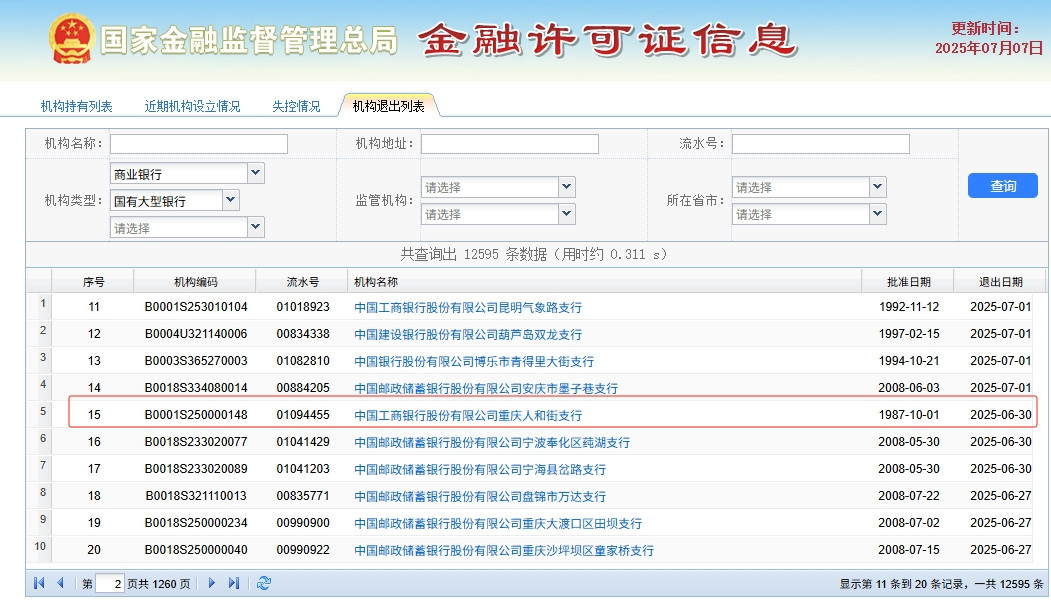Screen dimensions: 1051x602
Task: Go to the next results page
Action: point(212,583)
